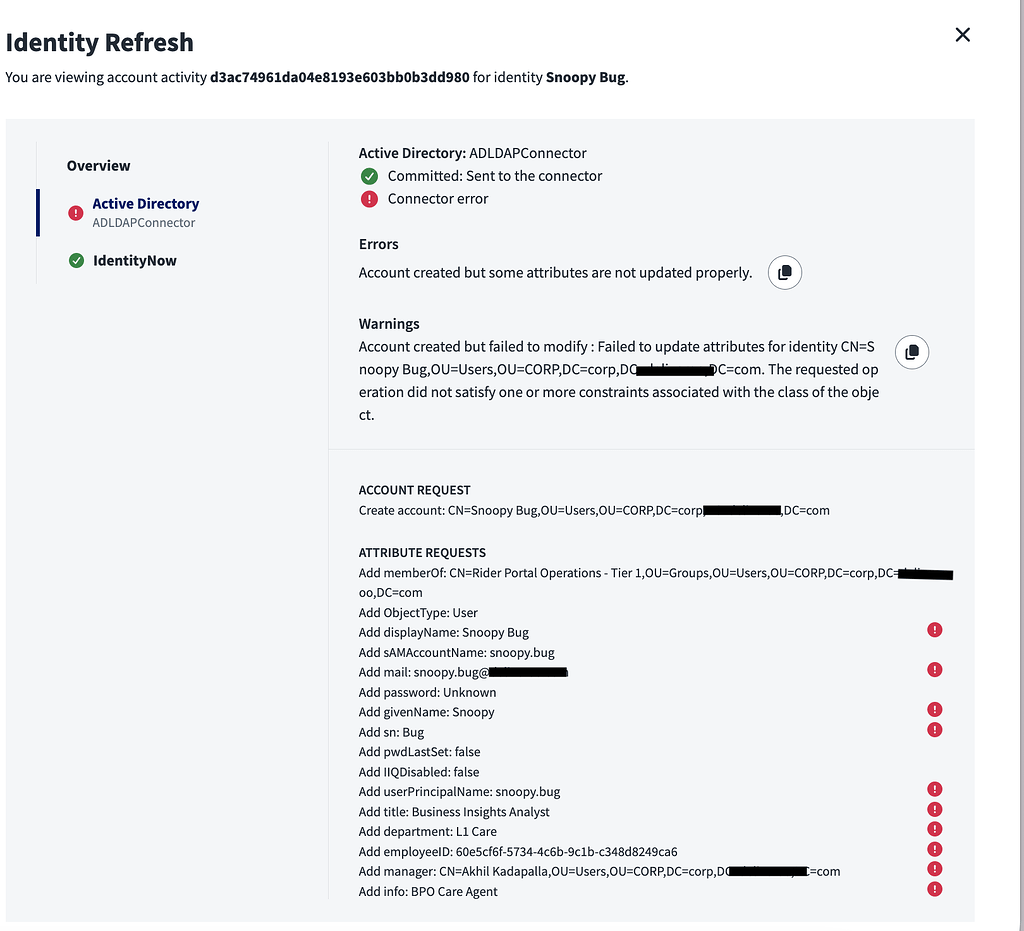
Task: Click the green check beside IdentityNow sidebar item
Action: pyautogui.click(x=75, y=260)
